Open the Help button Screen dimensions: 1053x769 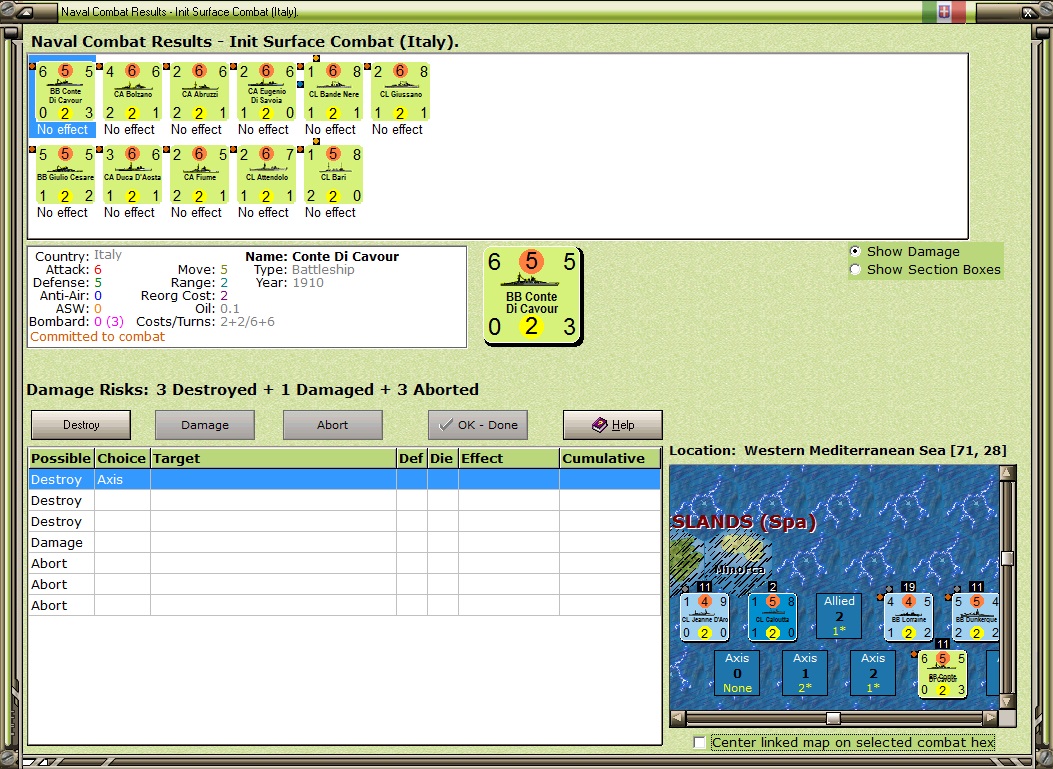click(x=612, y=425)
